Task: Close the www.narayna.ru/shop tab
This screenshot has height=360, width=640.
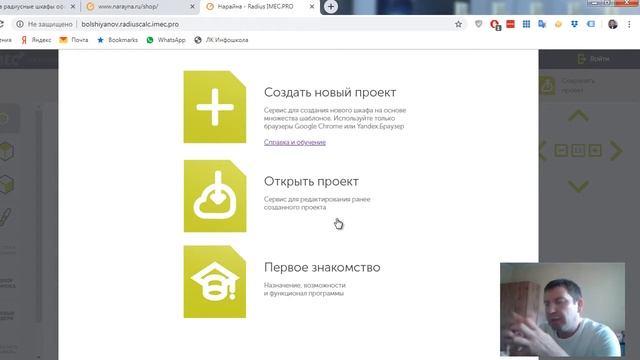Action: pyautogui.click(x=192, y=7)
